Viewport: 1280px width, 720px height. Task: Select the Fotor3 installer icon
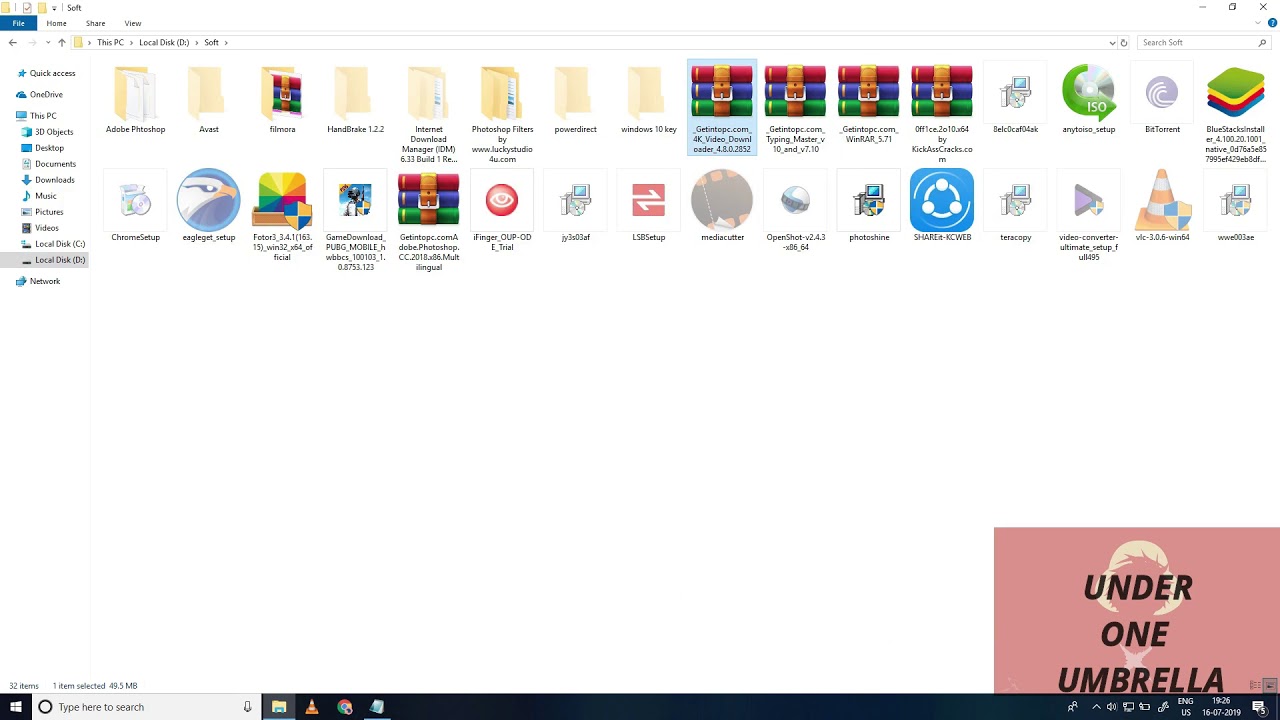click(x=282, y=200)
